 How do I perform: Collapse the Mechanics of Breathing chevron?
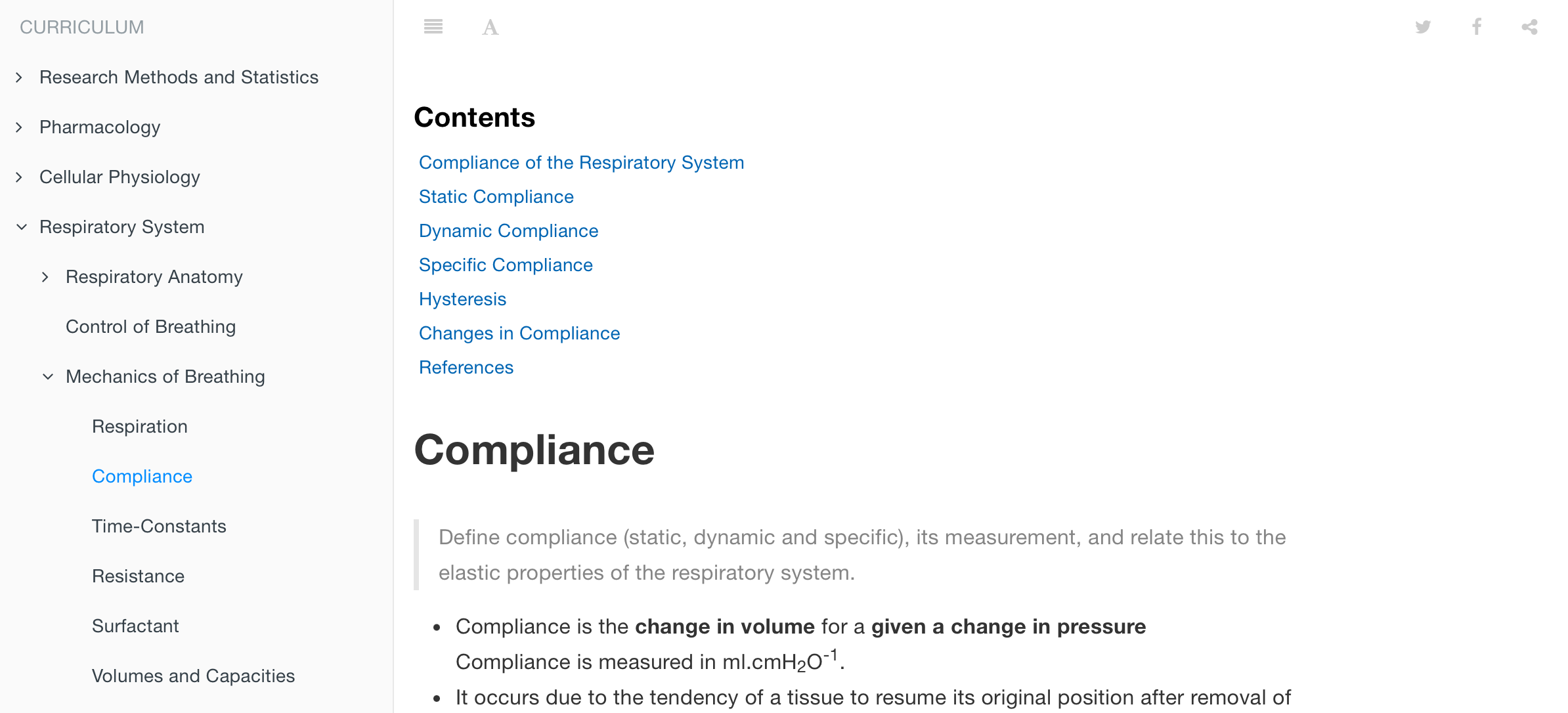48,377
